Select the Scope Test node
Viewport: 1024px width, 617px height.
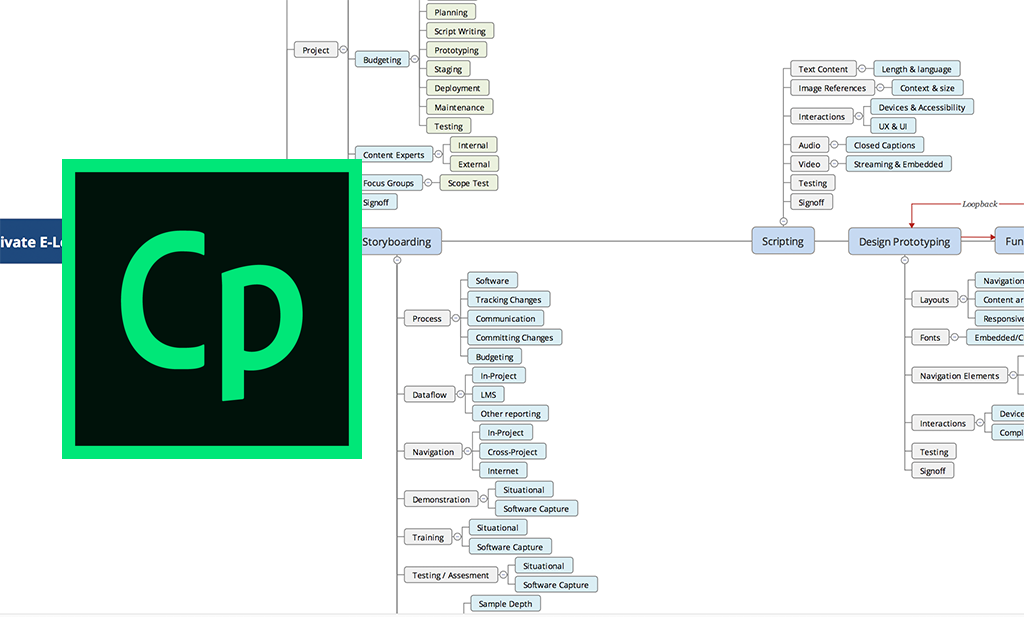pos(469,183)
